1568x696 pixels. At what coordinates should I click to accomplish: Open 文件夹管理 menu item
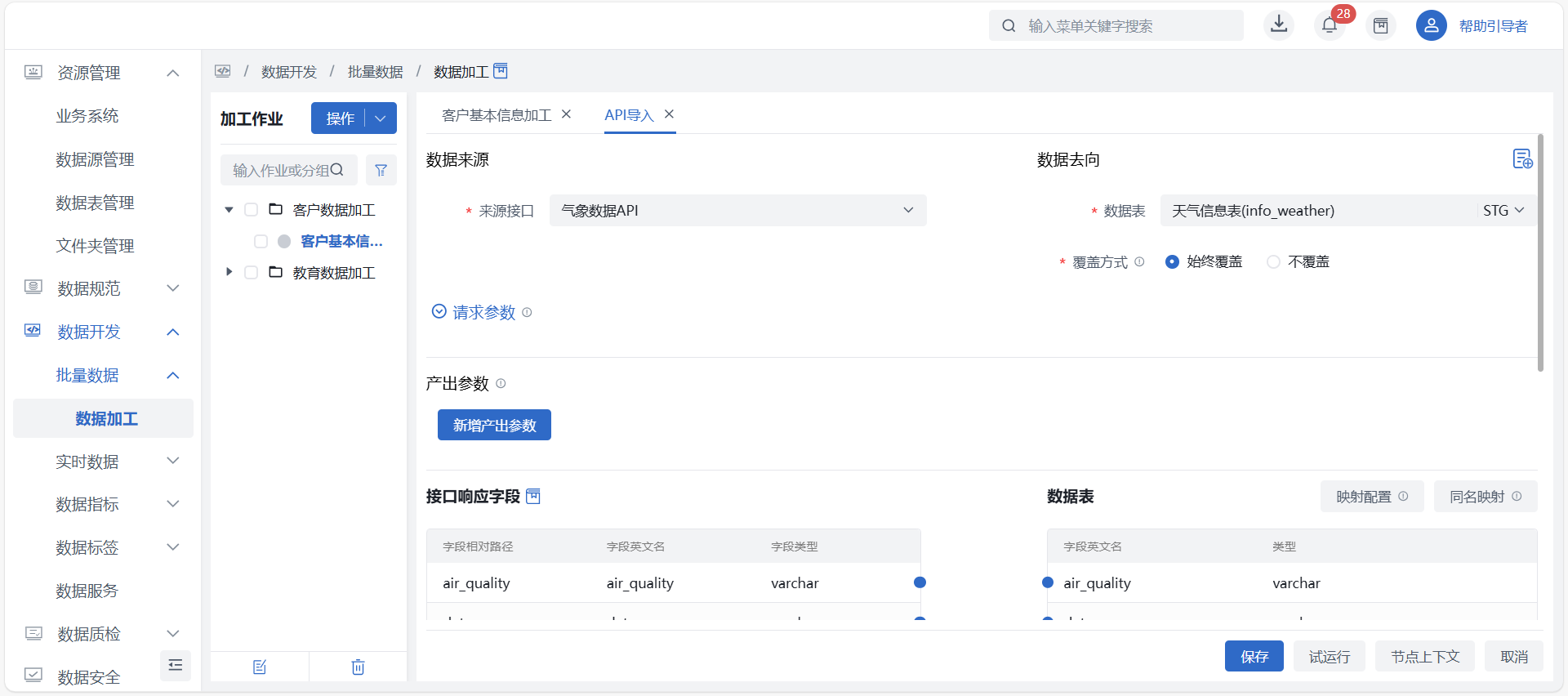click(x=95, y=246)
